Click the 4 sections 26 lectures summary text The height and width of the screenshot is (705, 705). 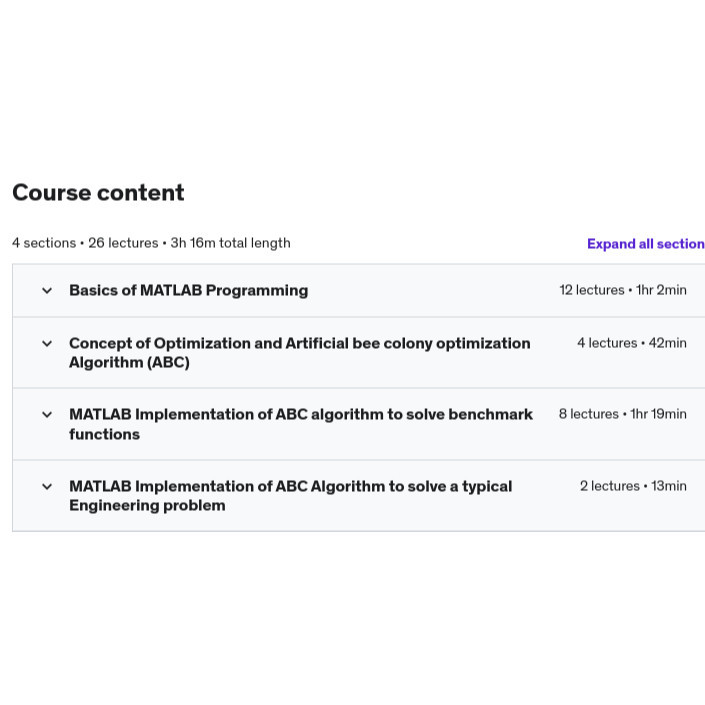[x=85, y=243]
